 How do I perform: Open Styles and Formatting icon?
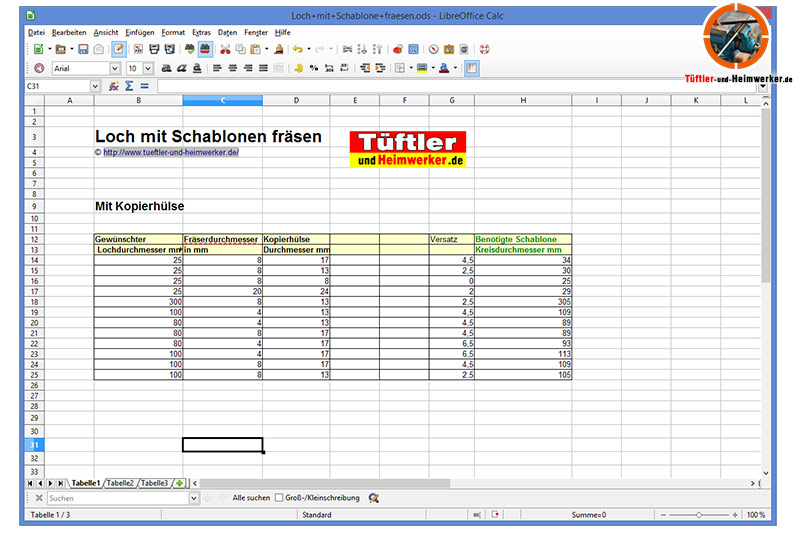pyautogui.click(x=39, y=68)
